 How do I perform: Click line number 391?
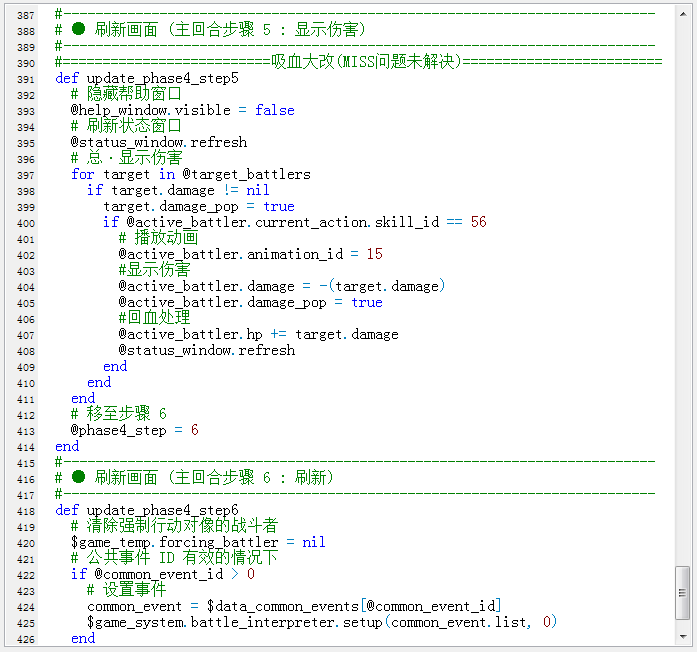pyautogui.click(x=26, y=79)
